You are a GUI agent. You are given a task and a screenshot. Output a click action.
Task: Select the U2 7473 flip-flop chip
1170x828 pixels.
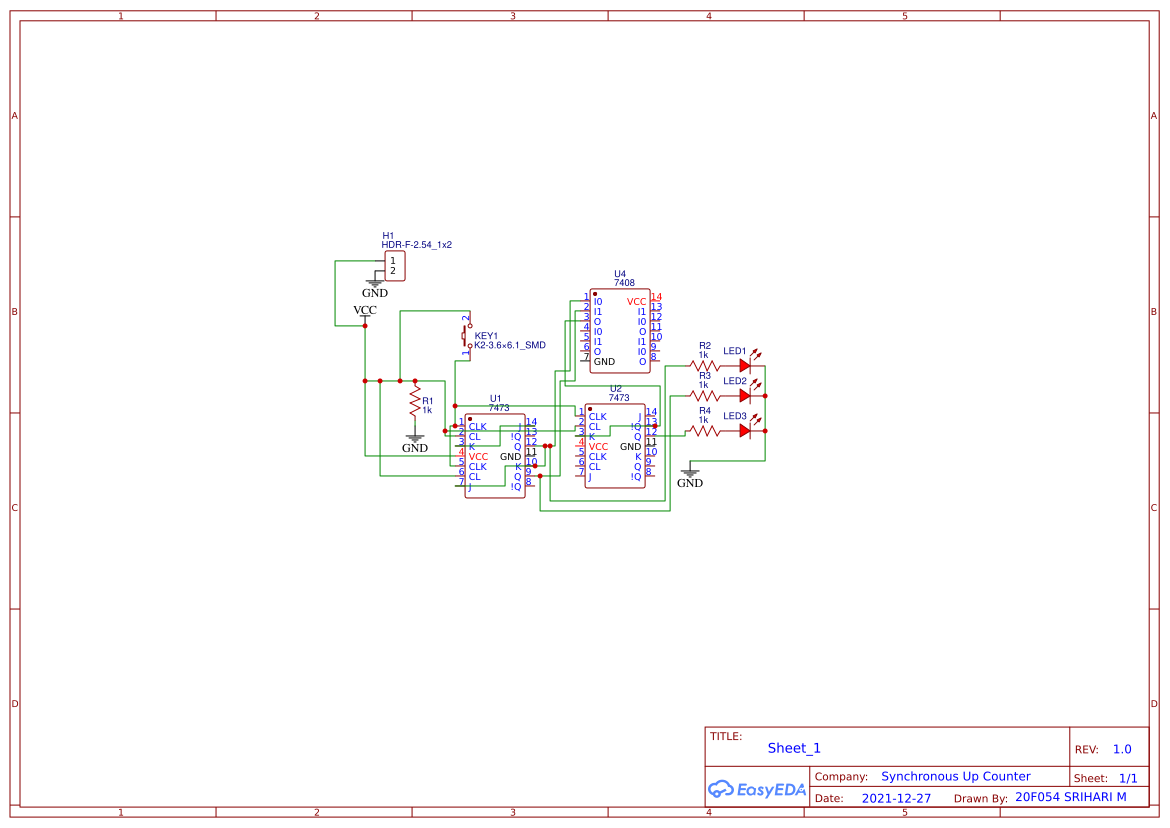pyautogui.click(x=615, y=446)
